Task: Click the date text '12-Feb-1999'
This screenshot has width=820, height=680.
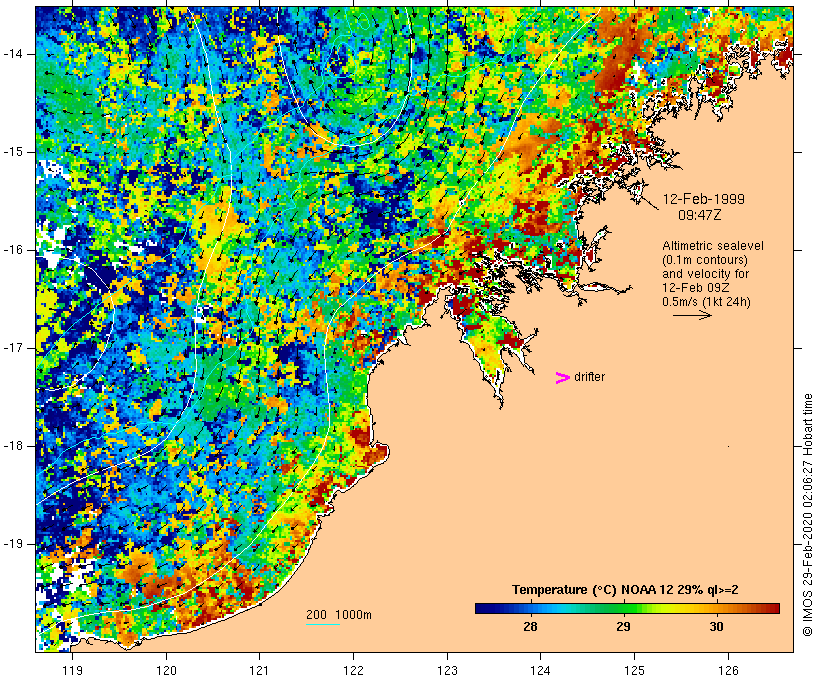Action: [703, 199]
